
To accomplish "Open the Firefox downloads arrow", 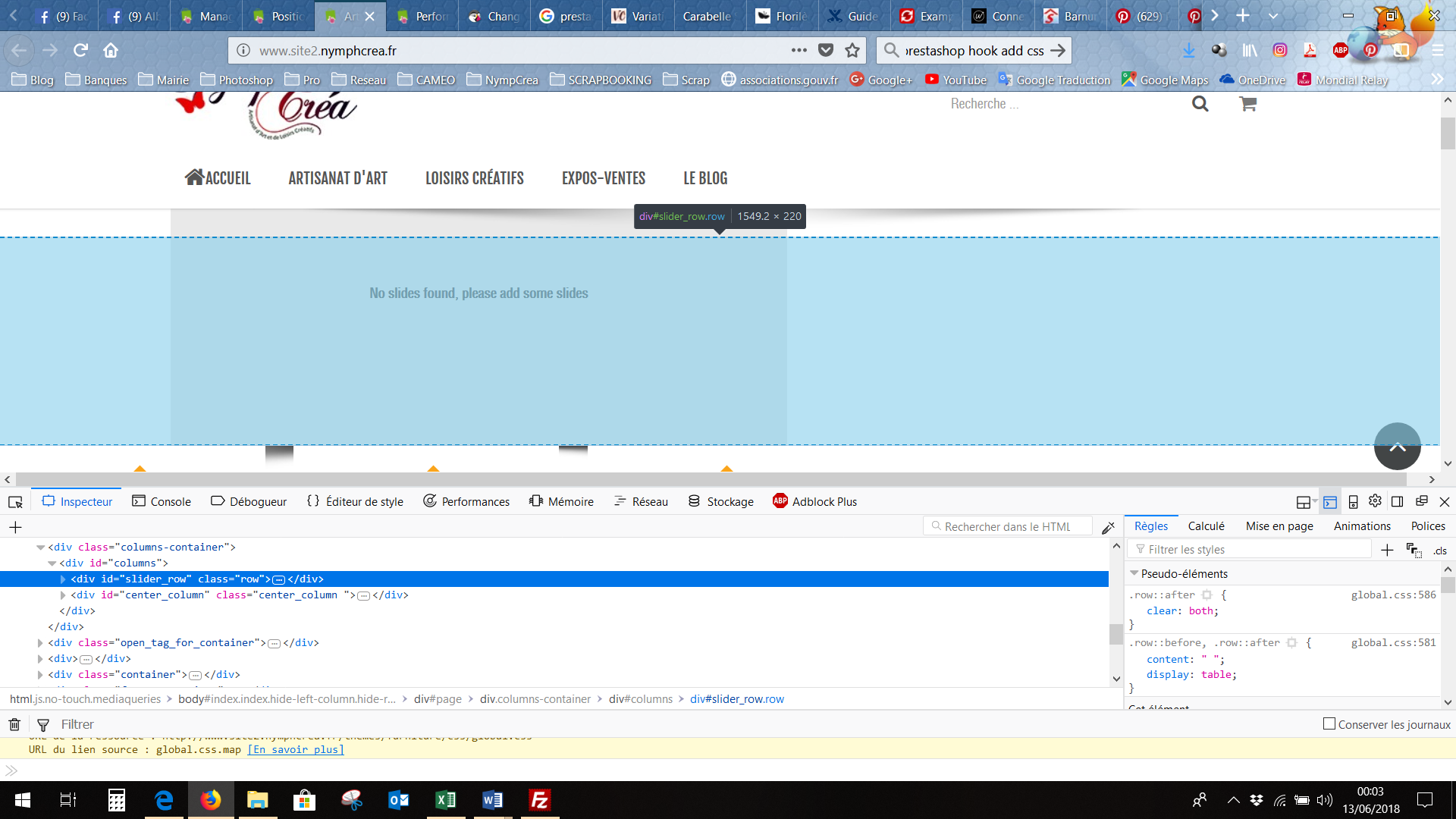I will [1188, 50].
